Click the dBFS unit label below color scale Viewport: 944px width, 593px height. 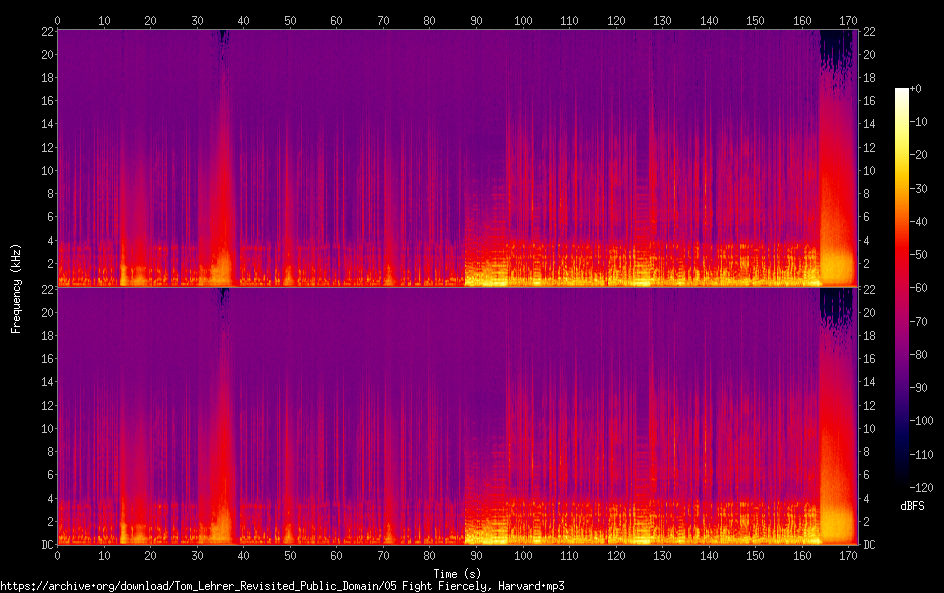(x=911, y=507)
